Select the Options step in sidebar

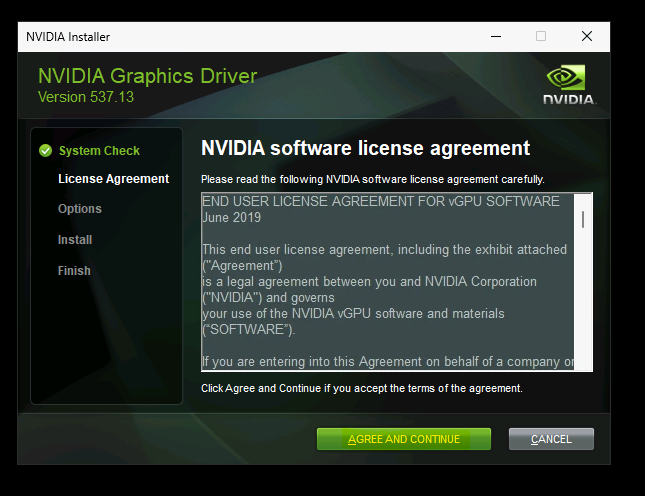[x=80, y=209]
